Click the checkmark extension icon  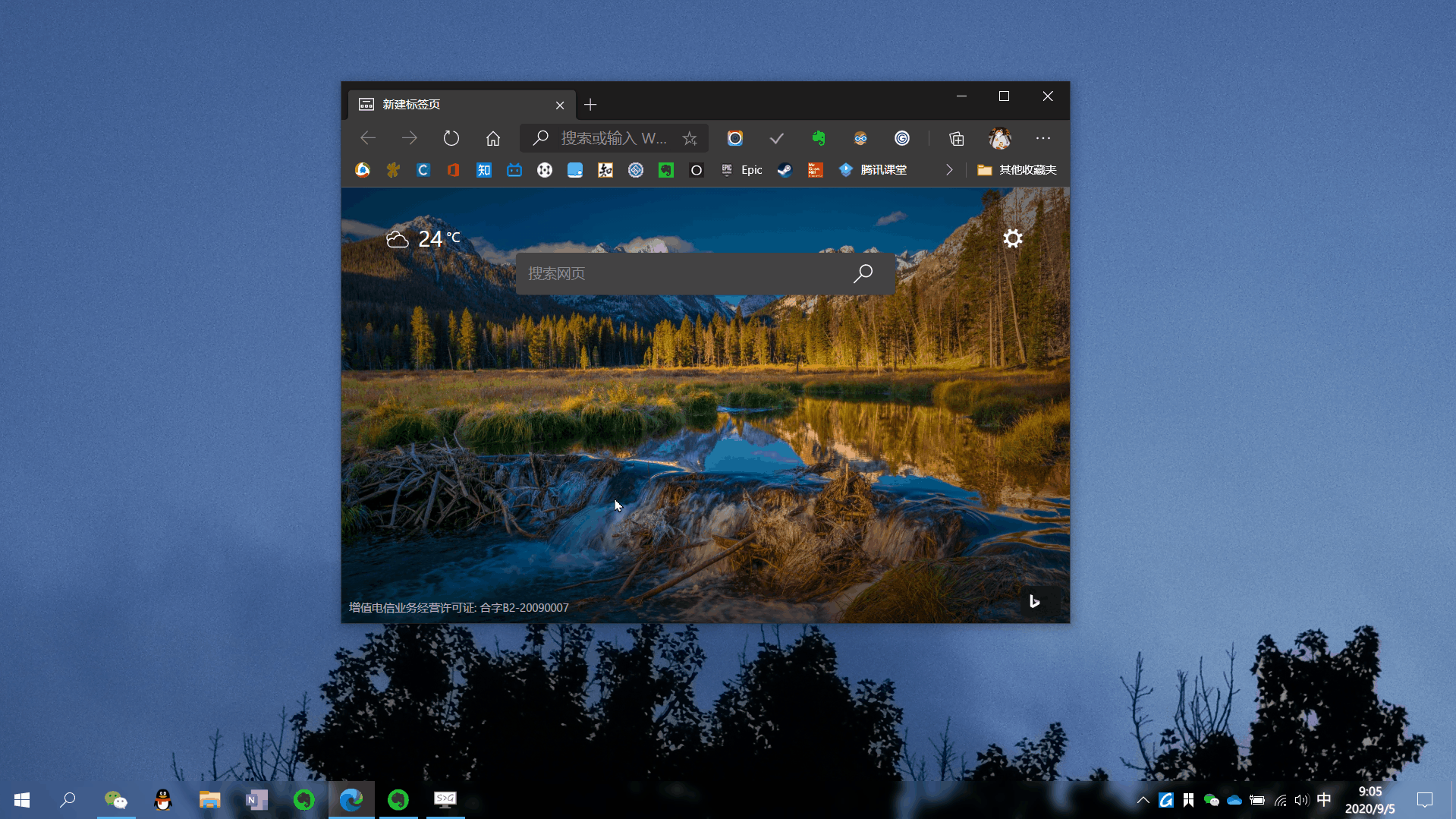point(776,138)
